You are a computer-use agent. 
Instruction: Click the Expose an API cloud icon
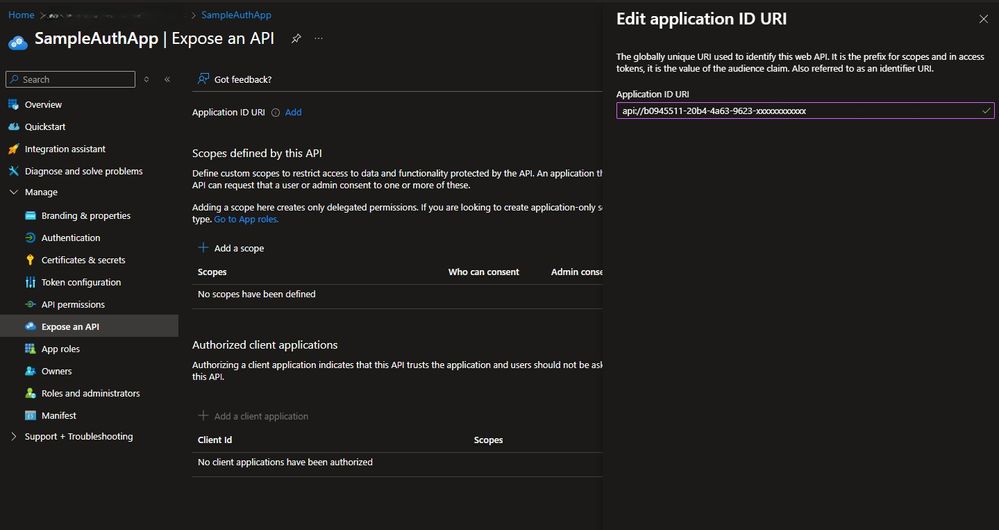tap(30, 326)
